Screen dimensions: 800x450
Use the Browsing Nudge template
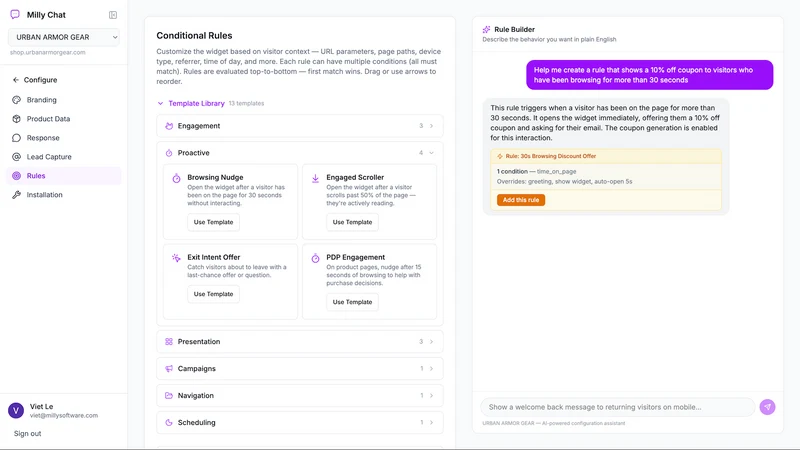[213, 222]
